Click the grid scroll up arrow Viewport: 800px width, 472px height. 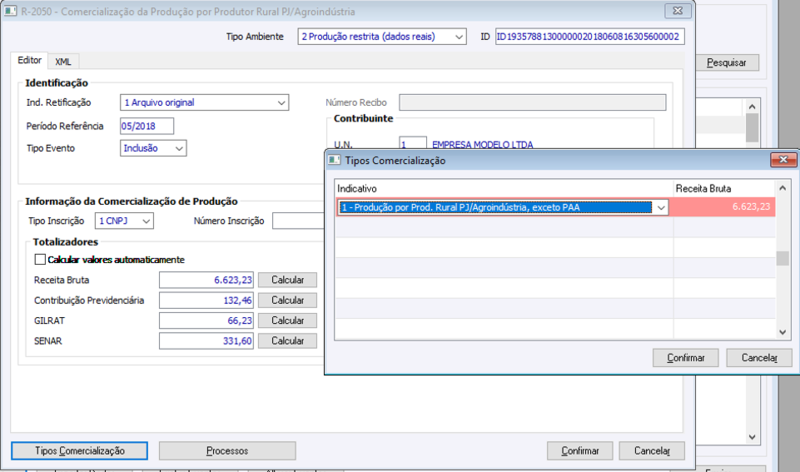(x=783, y=188)
